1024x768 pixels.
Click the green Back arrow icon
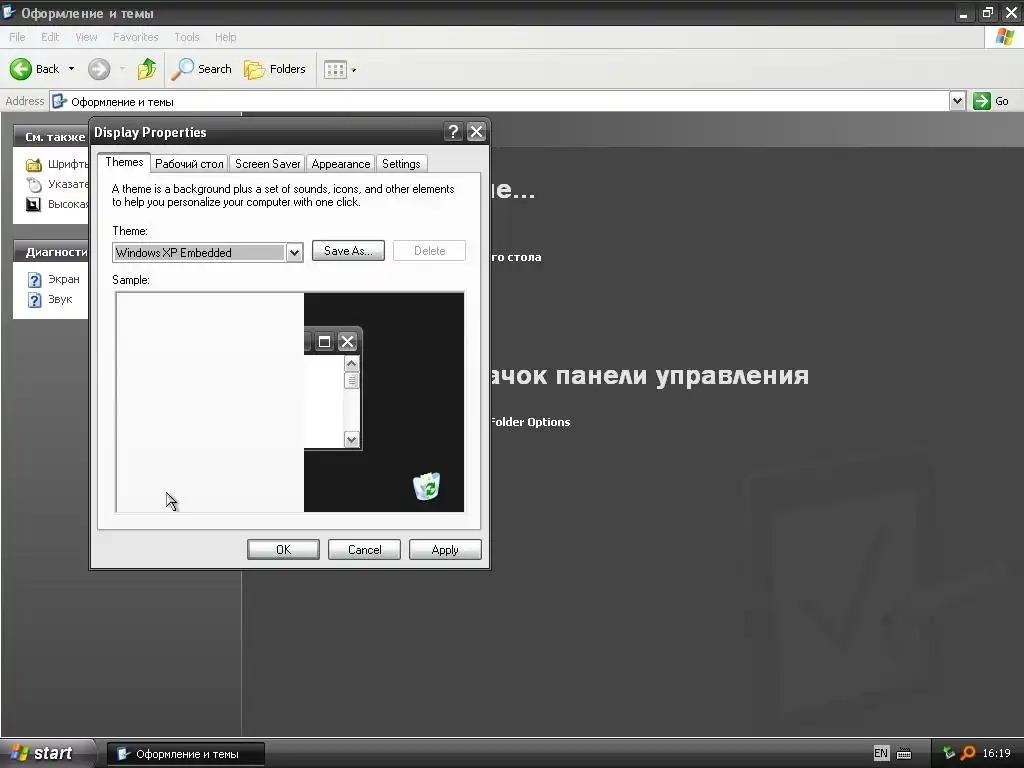click(20, 69)
